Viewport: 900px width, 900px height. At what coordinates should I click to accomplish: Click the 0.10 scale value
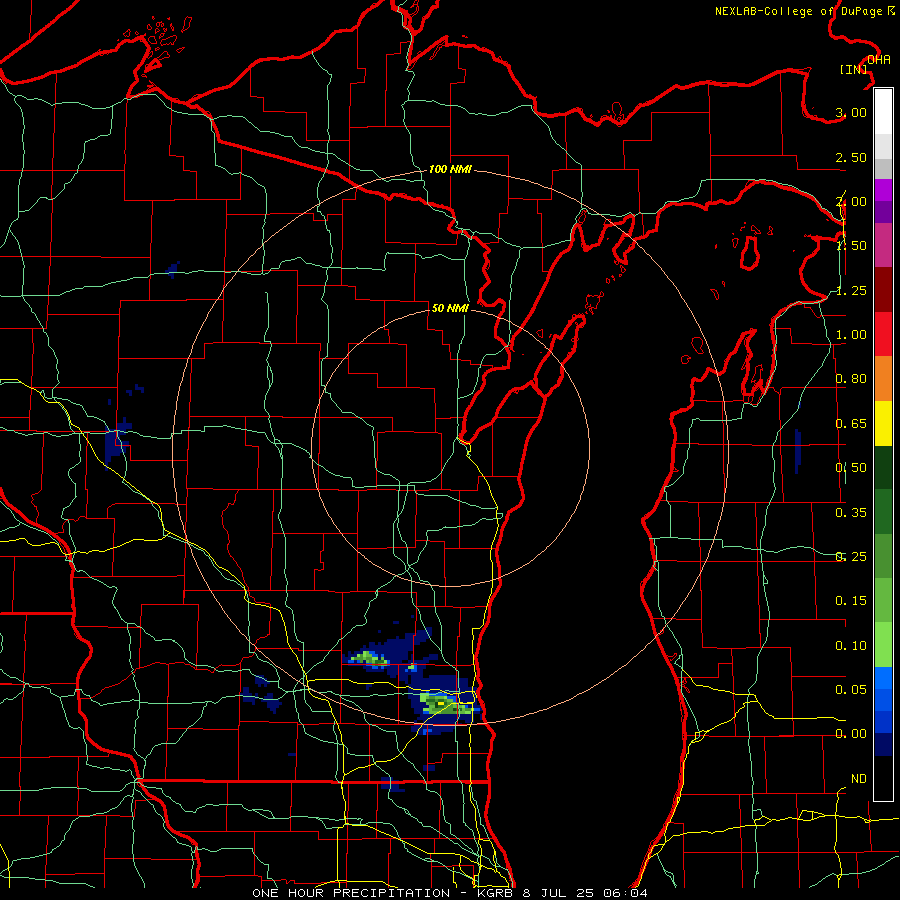coord(851,646)
